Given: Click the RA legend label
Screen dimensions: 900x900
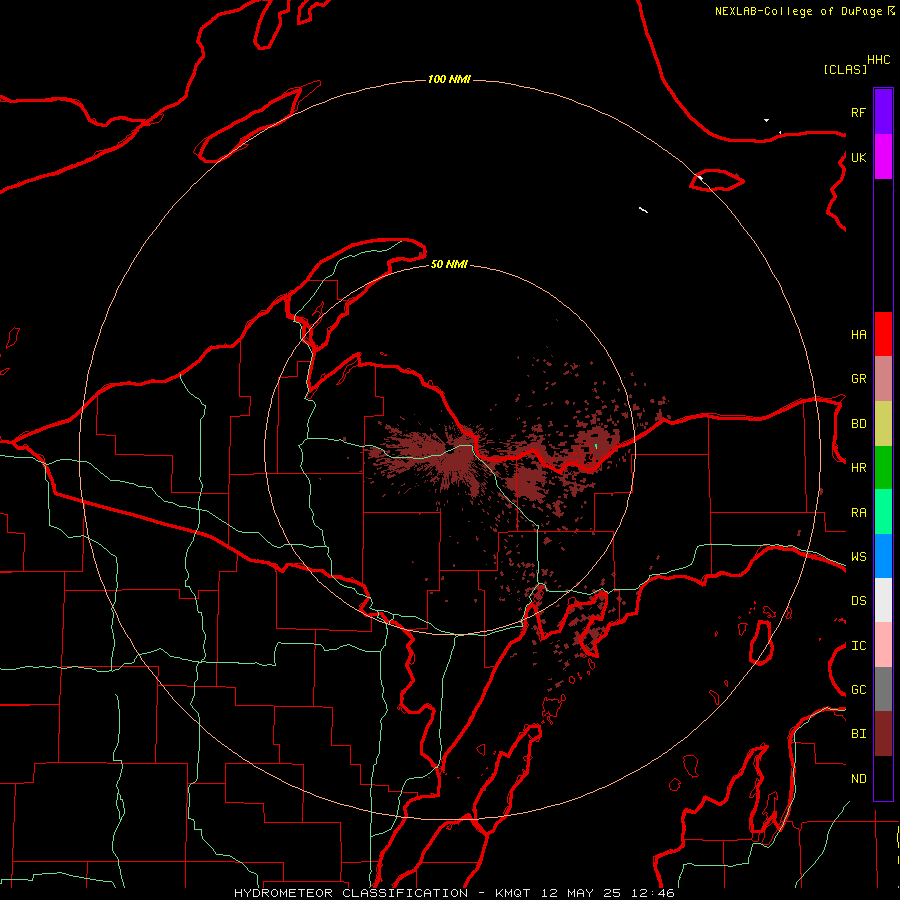Looking at the screenshot, I should click(x=858, y=513).
